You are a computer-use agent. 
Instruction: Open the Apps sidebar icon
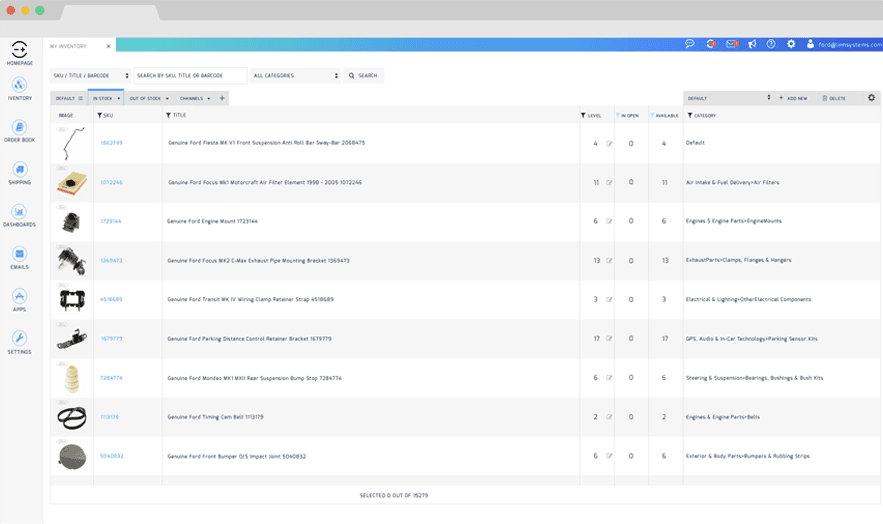pyautogui.click(x=19, y=297)
